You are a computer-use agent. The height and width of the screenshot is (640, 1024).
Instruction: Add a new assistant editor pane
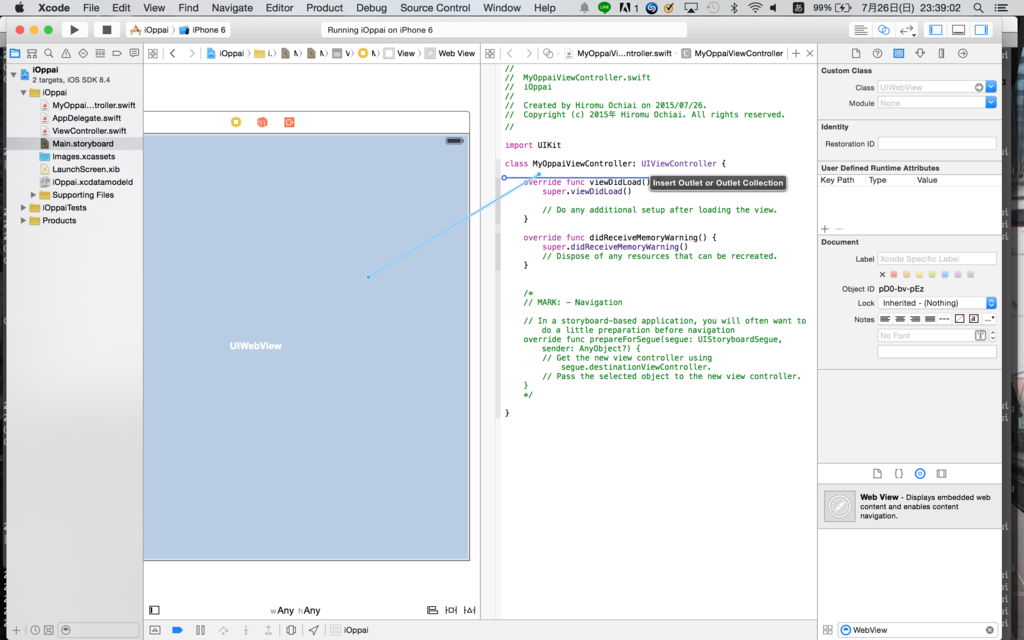[x=796, y=54]
